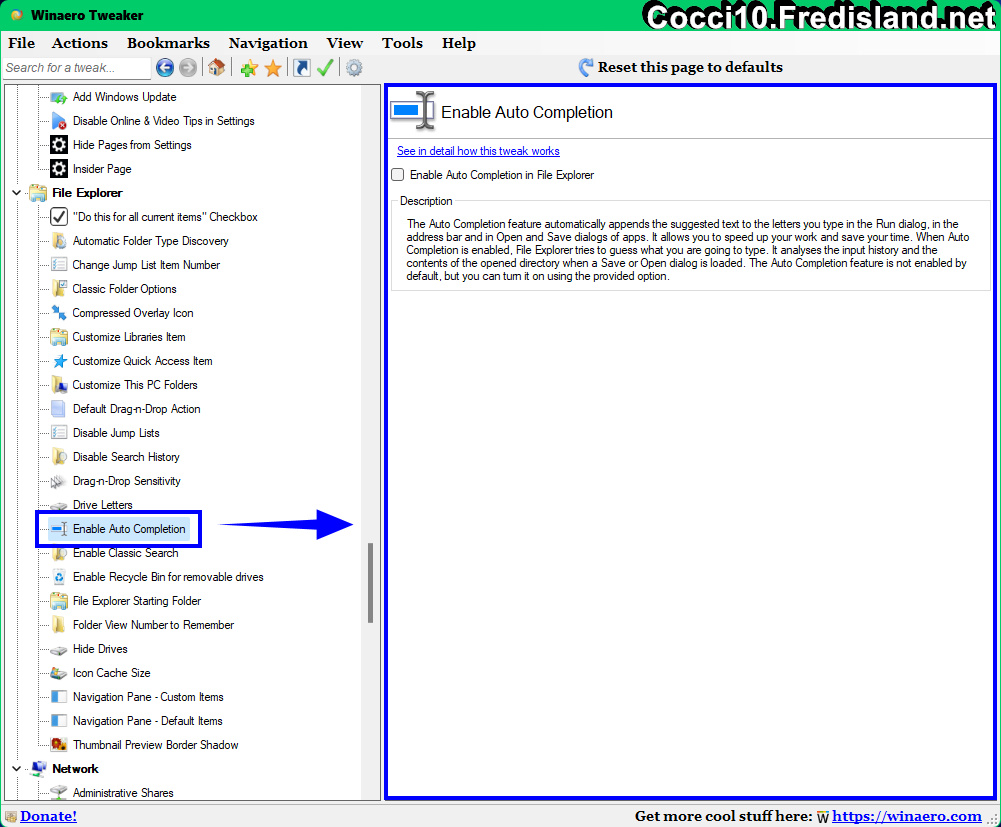Select Drag-n-Drop Sensitivity item
This screenshot has width=1001, height=827.
click(x=126, y=482)
